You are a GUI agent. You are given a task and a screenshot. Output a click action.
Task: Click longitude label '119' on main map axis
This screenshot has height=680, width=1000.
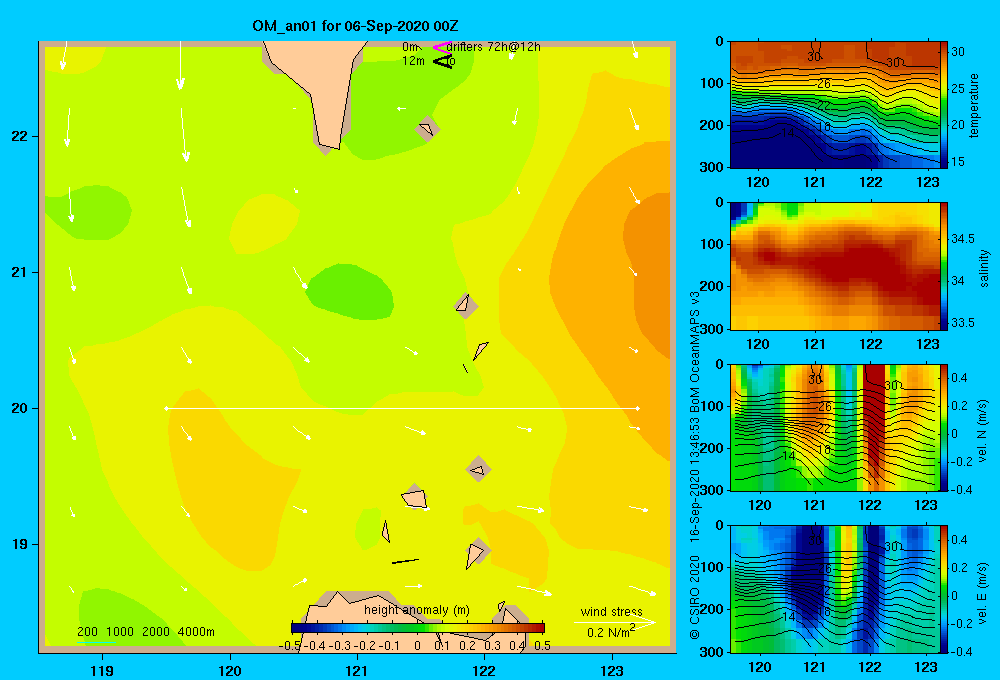(x=102, y=671)
